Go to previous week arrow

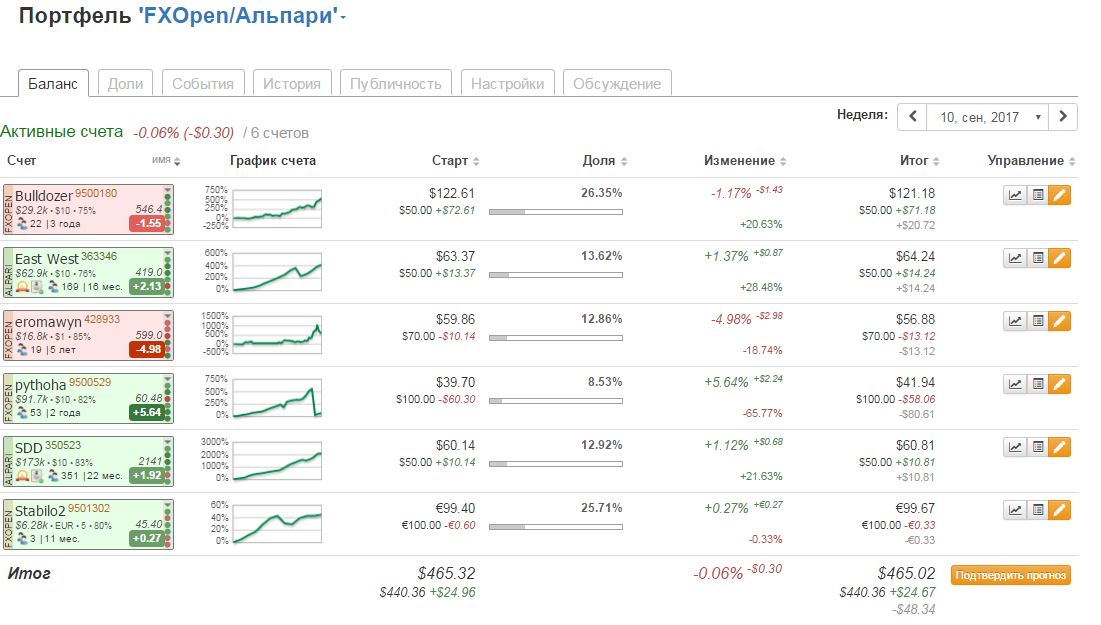(x=912, y=117)
